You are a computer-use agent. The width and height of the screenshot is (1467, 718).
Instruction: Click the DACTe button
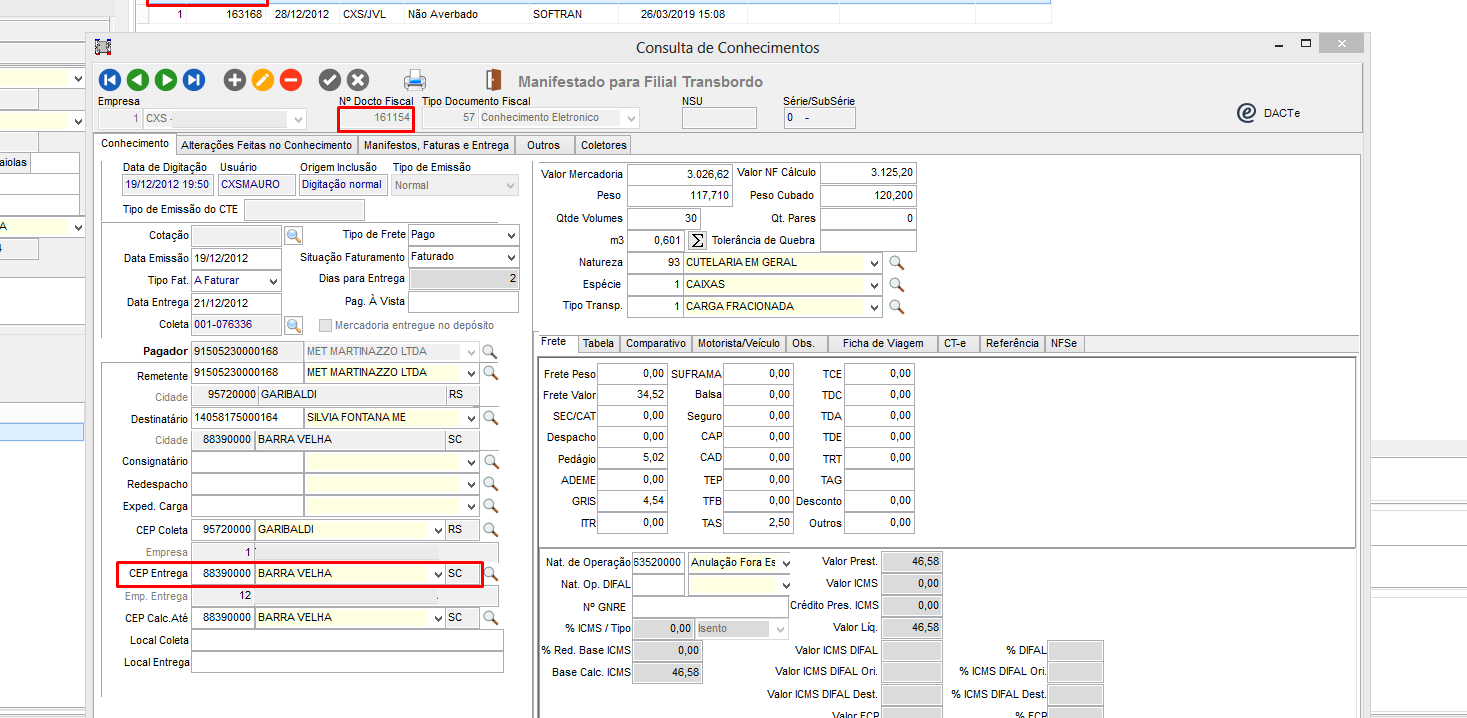click(x=1268, y=113)
